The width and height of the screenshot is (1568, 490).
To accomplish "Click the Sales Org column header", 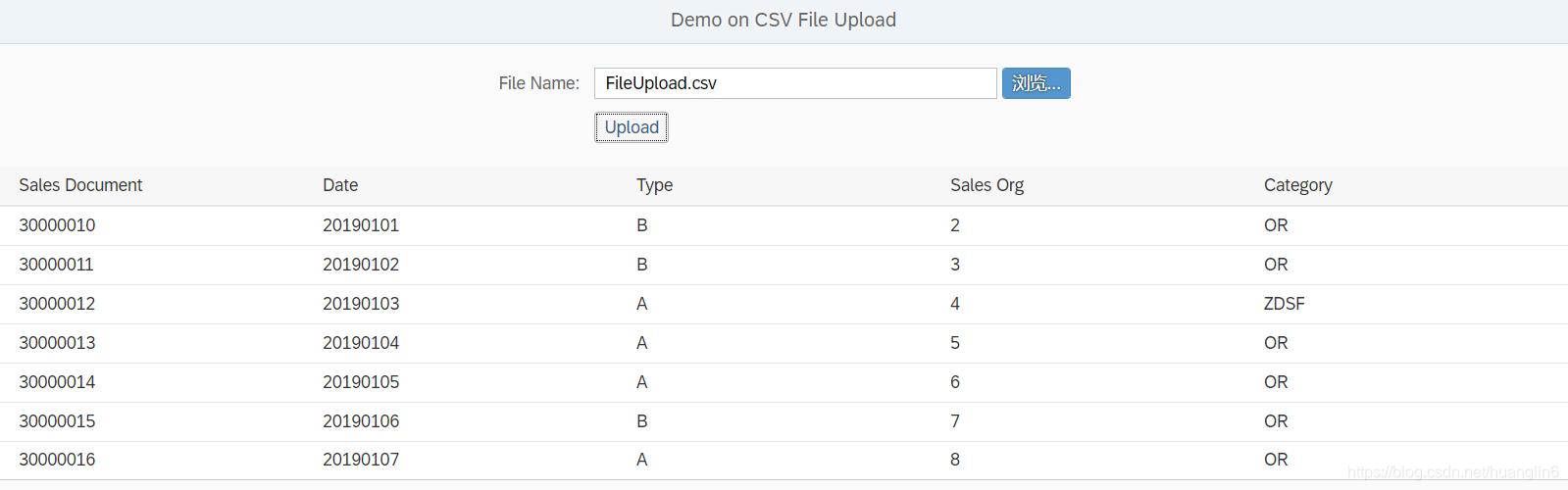I will point(986,185).
